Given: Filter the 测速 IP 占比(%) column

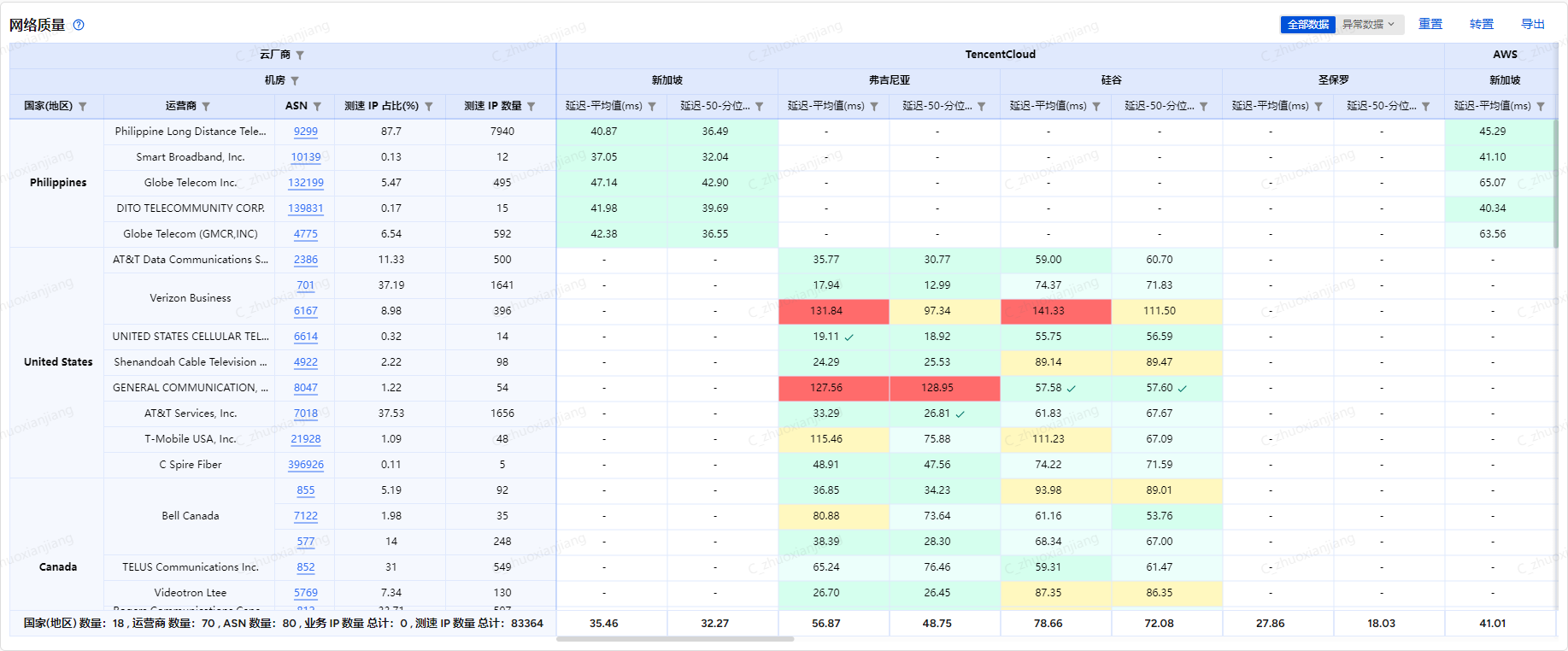Looking at the screenshot, I should pyautogui.click(x=429, y=107).
